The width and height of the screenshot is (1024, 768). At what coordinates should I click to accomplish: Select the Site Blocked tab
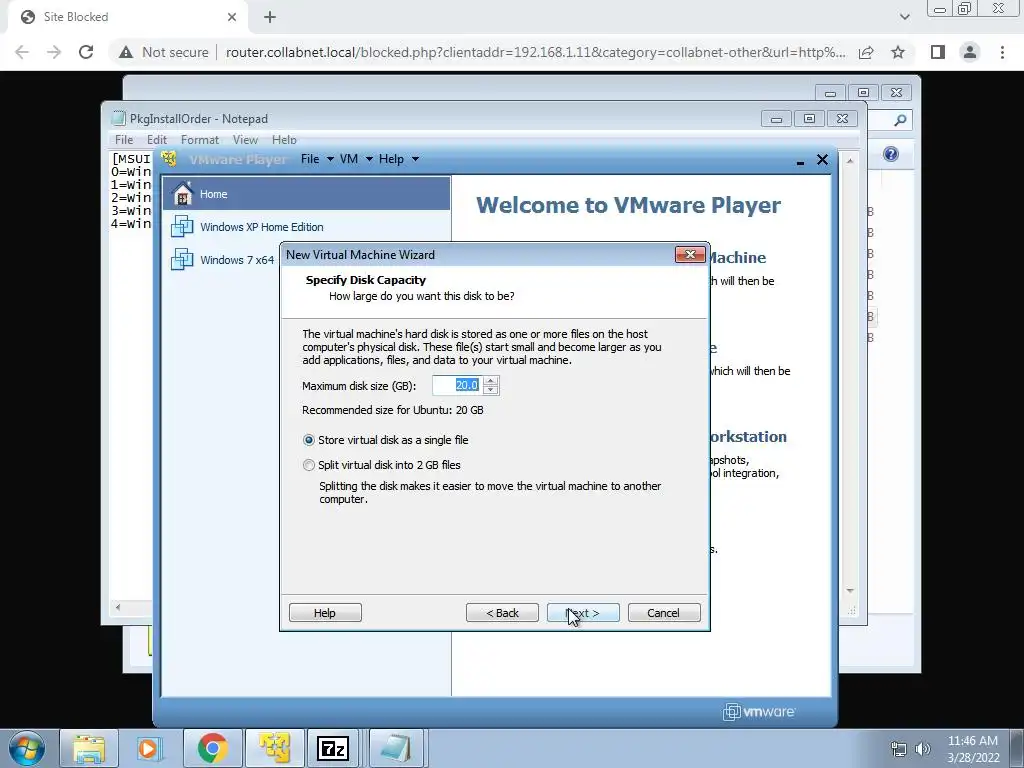[x=127, y=17]
